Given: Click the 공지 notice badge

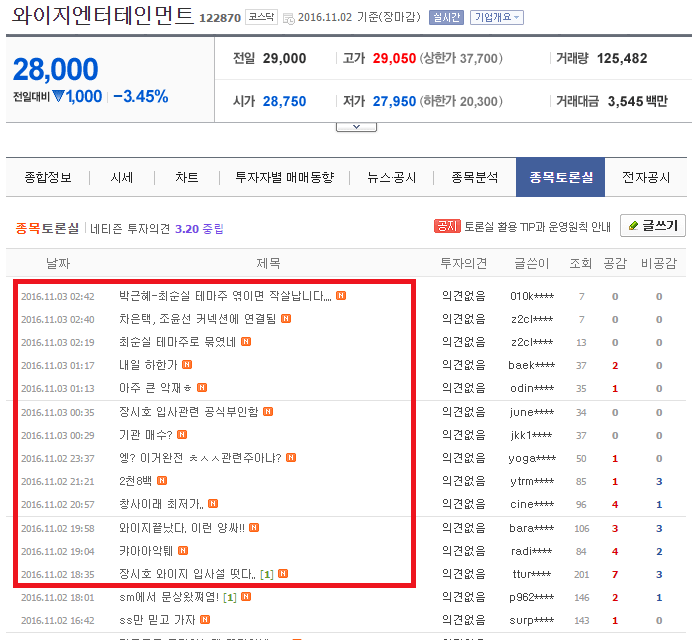Looking at the screenshot, I should pyautogui.click(x=447, y=226).
